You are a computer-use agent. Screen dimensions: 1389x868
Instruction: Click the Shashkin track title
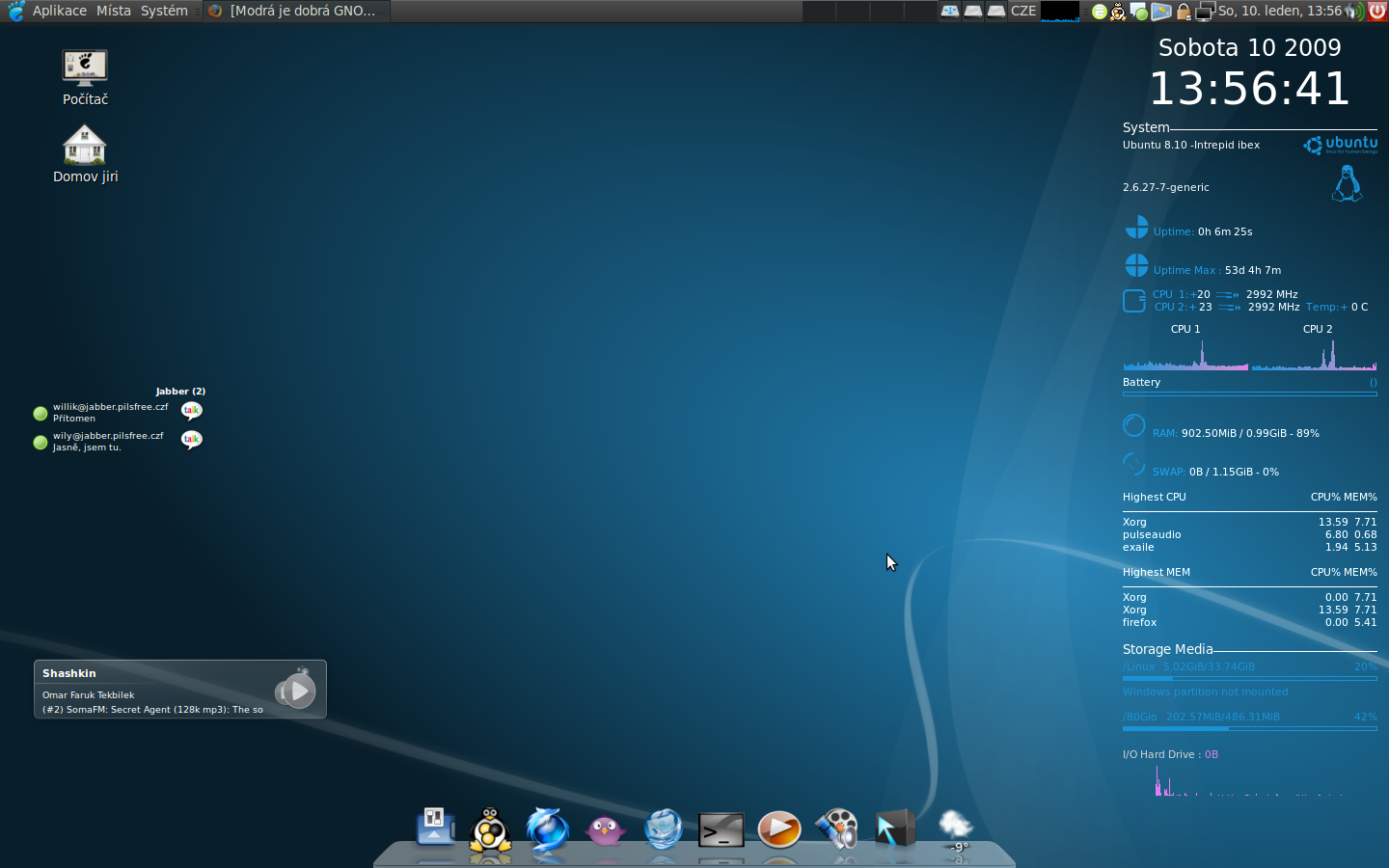pos(68,673)
